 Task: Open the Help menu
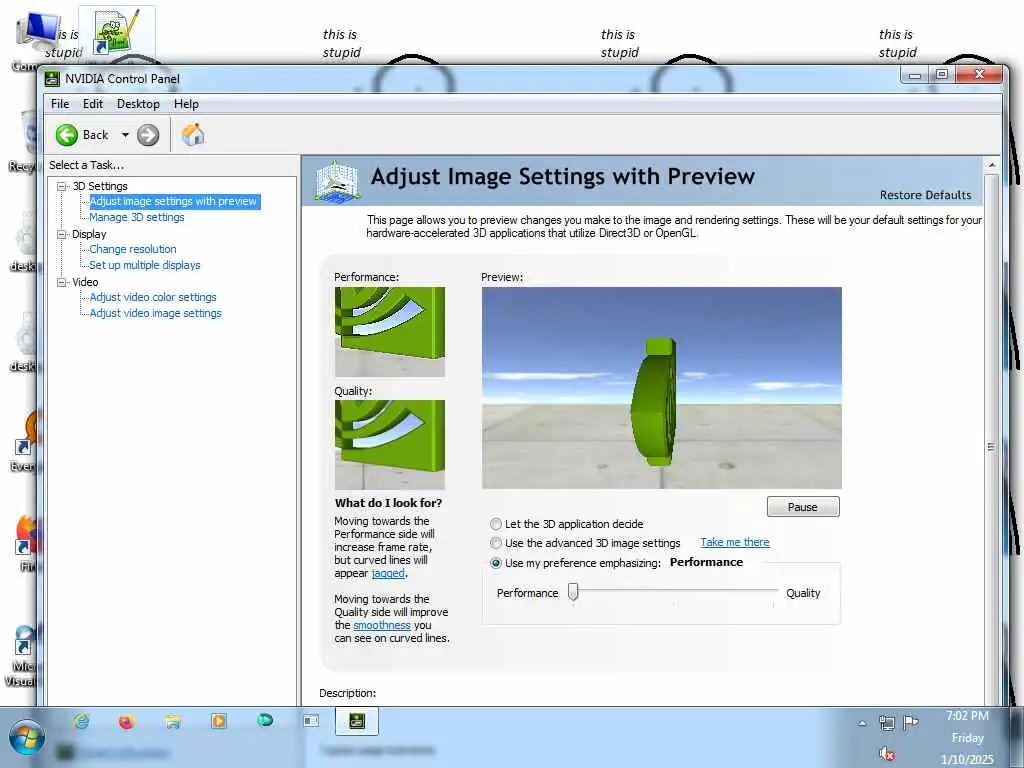coord(186,104)
